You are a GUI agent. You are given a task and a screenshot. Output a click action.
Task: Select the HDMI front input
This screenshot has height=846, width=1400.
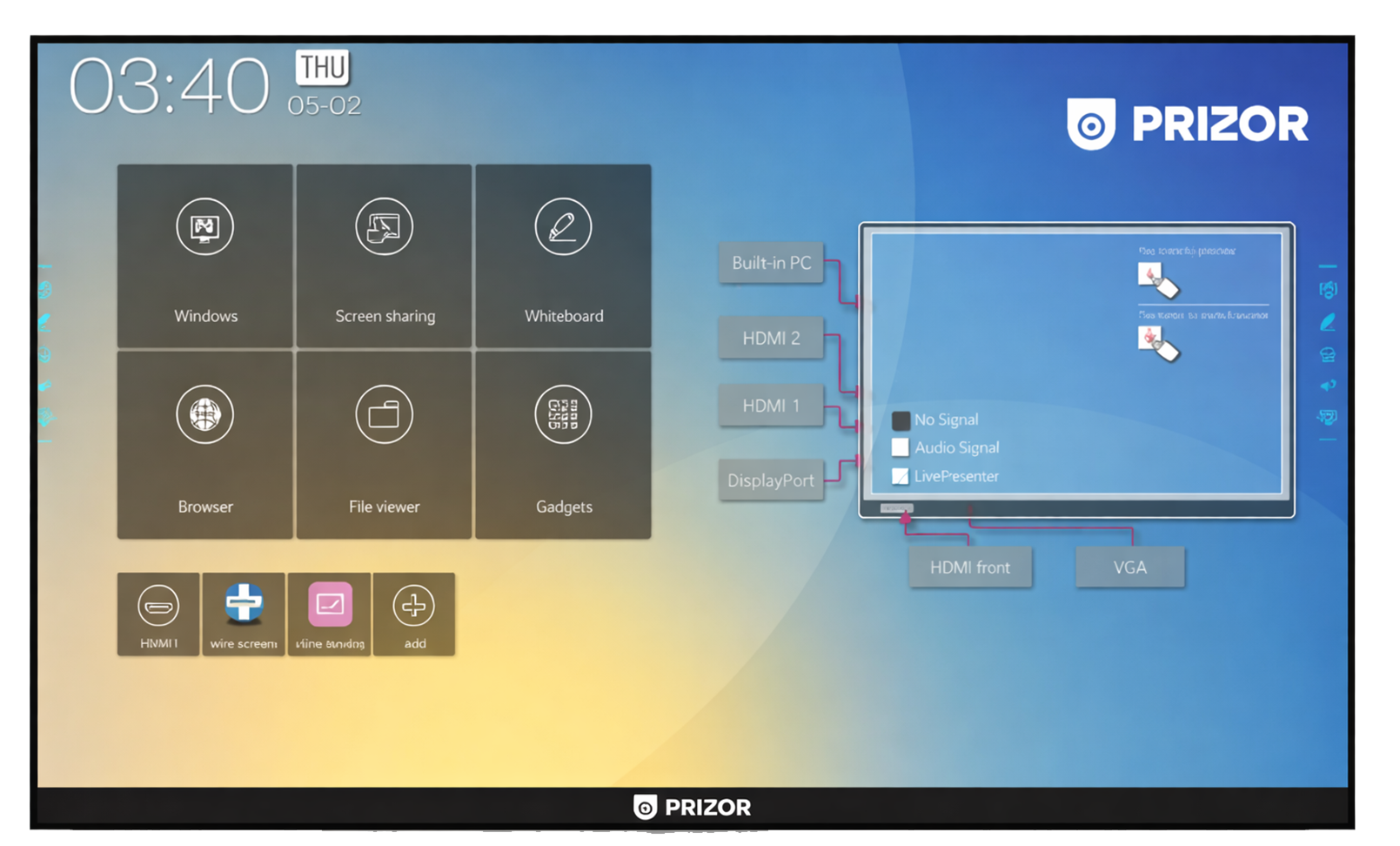pos(970,567)
